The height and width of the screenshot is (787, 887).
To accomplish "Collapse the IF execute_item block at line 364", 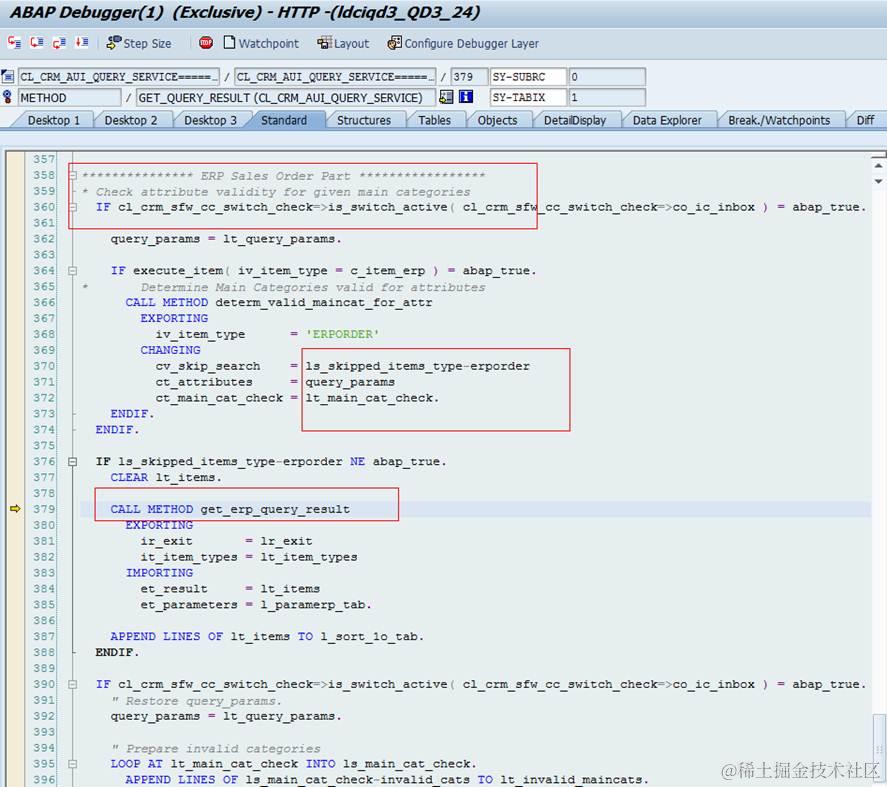I will tap(72, 270).
